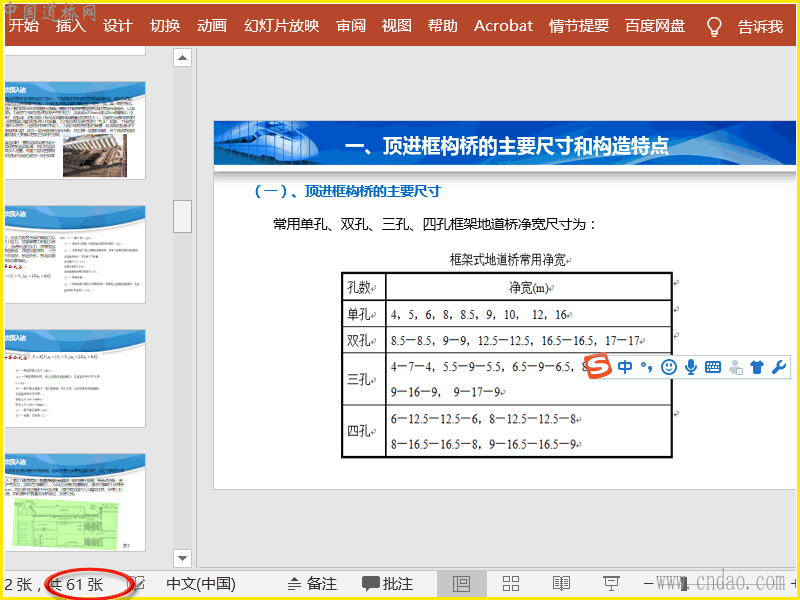Screen dimensions: 800x600
Task: Select the thumbnail between the formula and green-diagram slides
Action: pos(75,379)
